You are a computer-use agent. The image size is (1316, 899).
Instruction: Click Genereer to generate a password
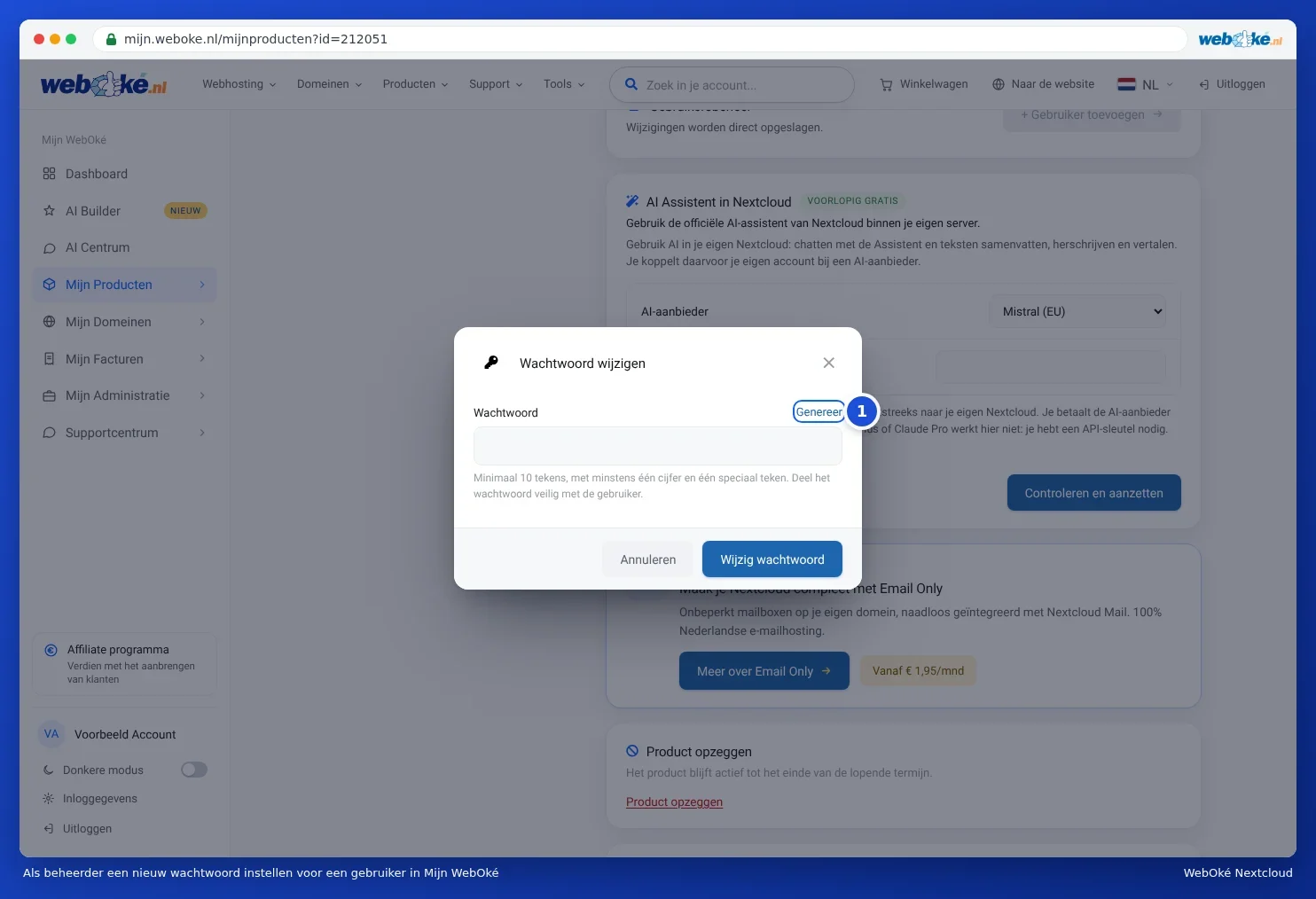(819, 412)
